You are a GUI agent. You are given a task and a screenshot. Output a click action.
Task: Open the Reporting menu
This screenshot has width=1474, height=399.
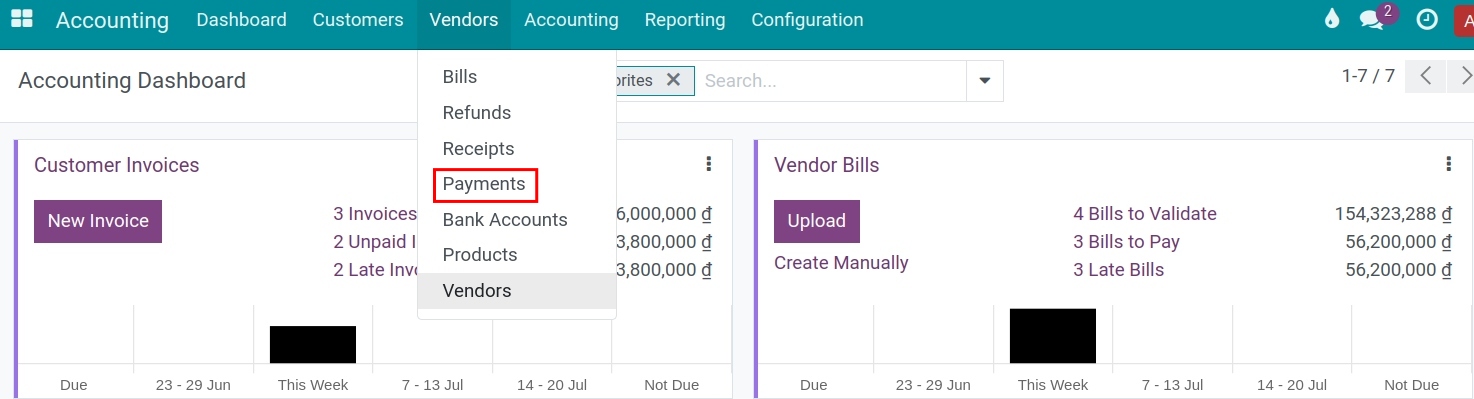[x=685, y=20]
